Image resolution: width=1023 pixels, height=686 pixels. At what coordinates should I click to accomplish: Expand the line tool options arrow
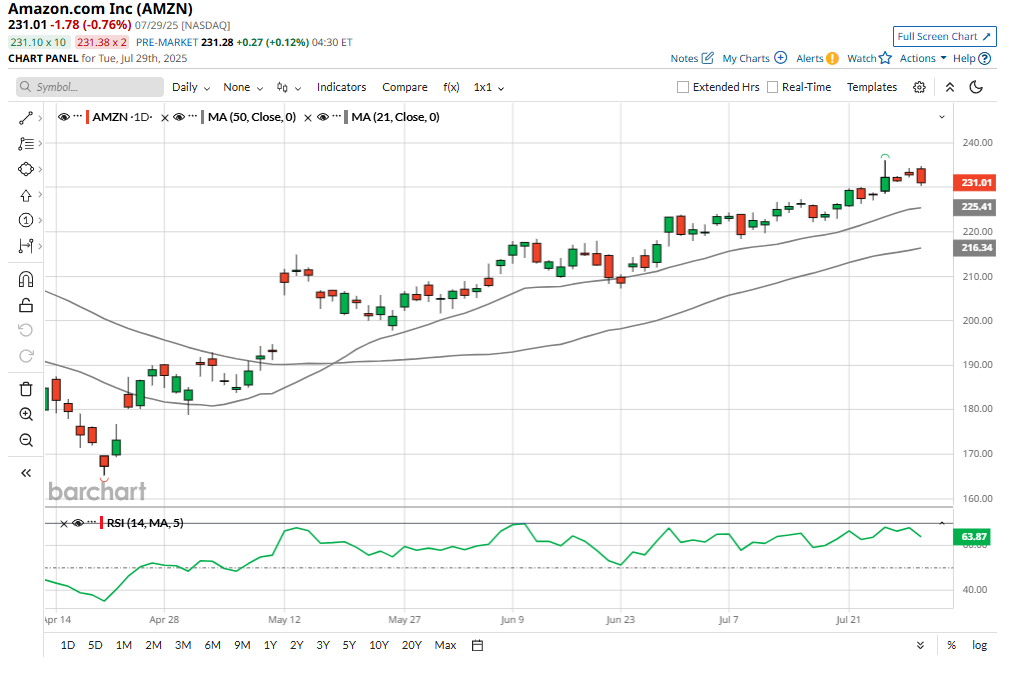(40, 118)
